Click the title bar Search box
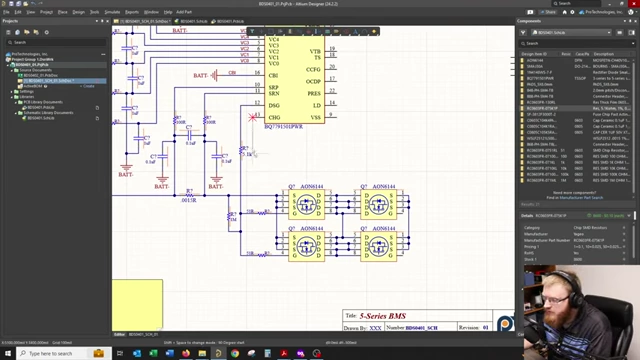Image resolution: width=640 pixels, height=360 pixels. [576, 3]
